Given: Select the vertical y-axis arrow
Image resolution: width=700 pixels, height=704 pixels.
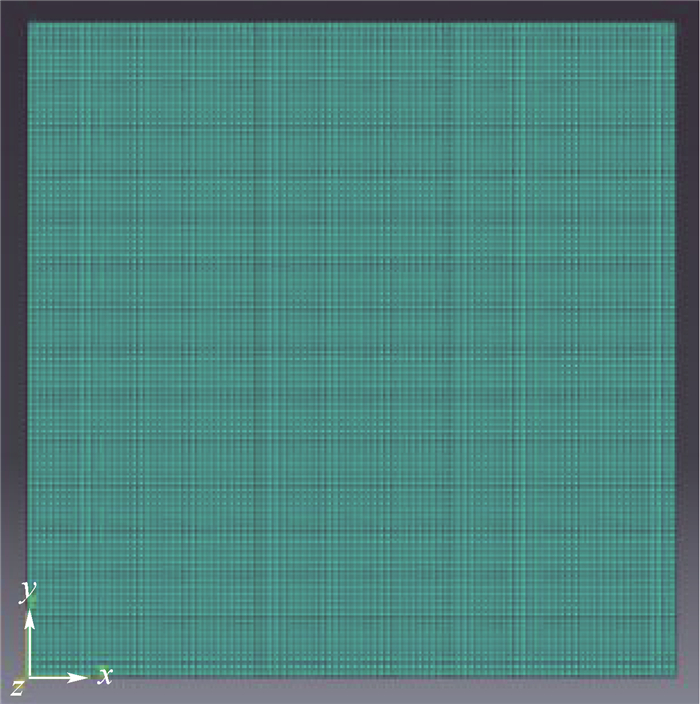Looking at the screenshot, I should click(x=31, y=640).
